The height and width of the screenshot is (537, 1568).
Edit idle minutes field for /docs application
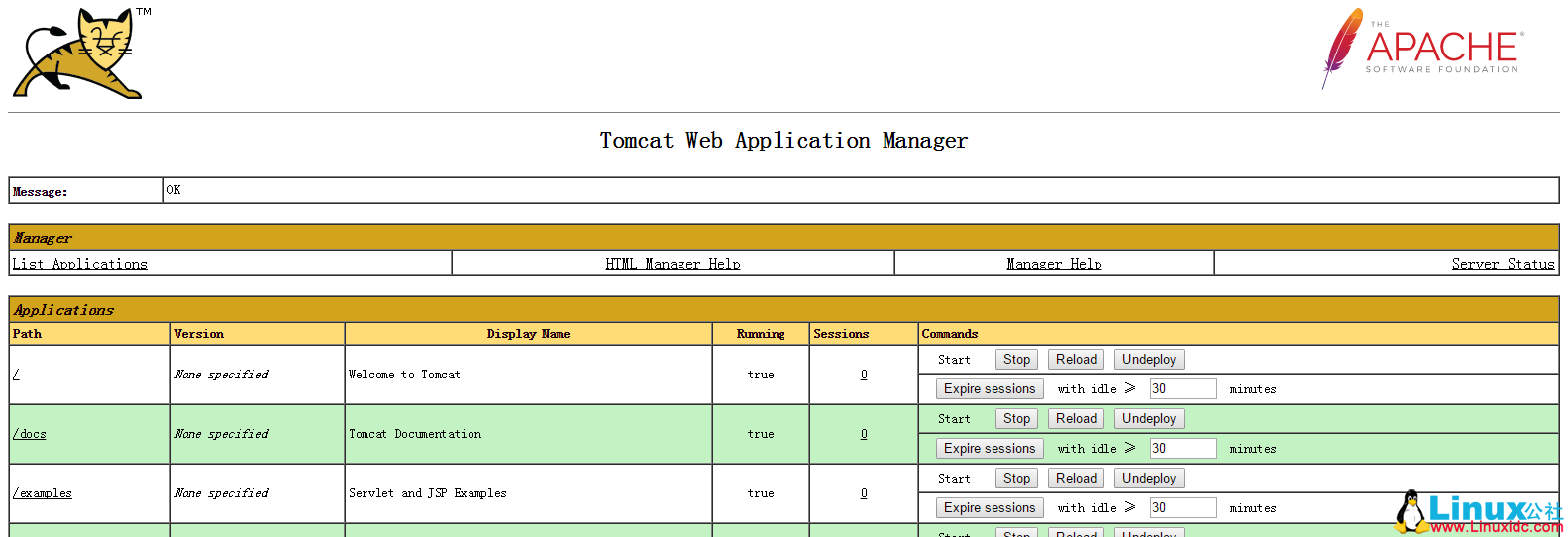pos(1183,449)
